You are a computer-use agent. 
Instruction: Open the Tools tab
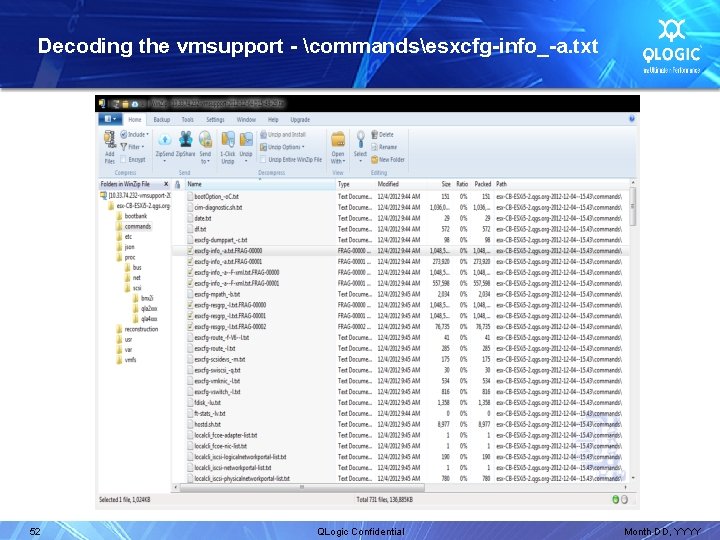coord(187,119)
